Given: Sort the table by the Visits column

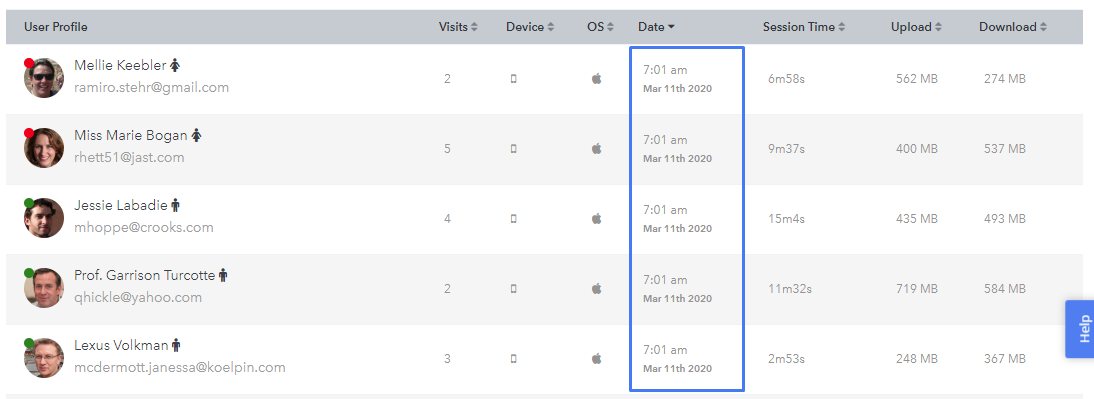Looking at the screenshot, I should click(x=458, y=27).
